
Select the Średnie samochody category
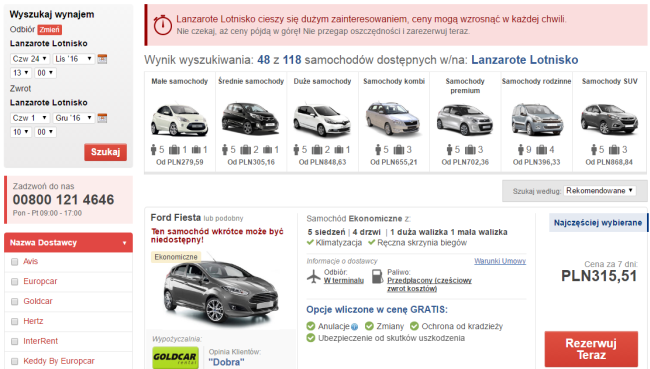coord(251,121)
